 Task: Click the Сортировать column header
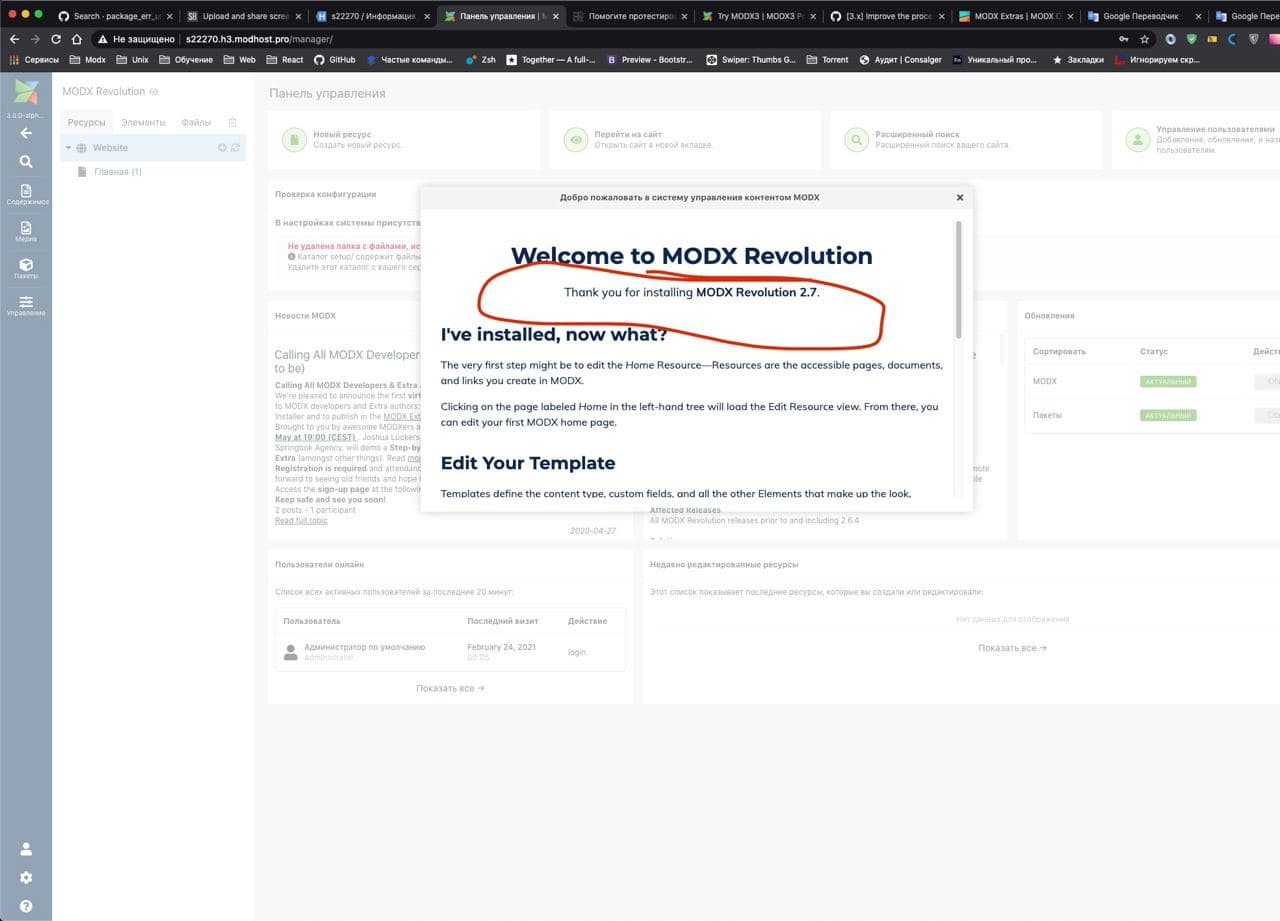coord(1059,351)
